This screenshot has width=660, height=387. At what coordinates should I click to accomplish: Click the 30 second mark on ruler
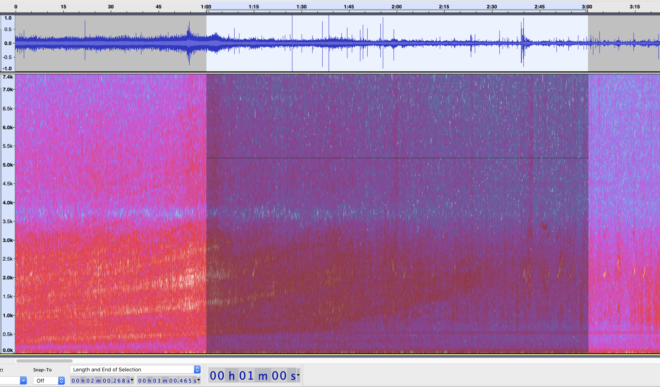click(111, 7)
